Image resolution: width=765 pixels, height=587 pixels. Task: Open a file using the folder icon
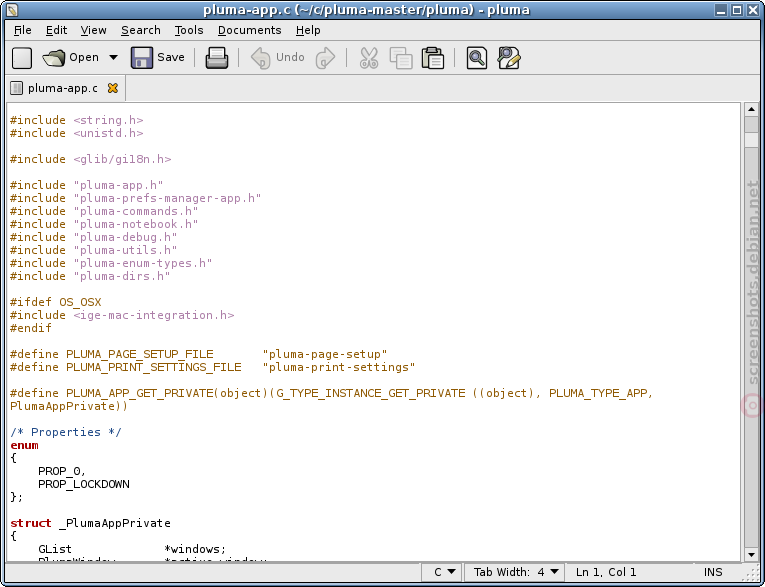[54, 58]
